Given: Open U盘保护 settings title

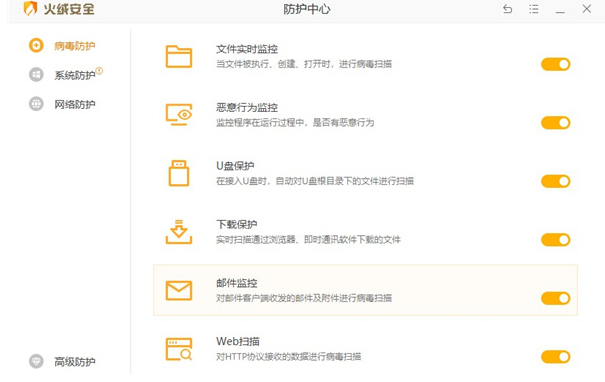Looking at the screenshot, I should [235, 166].
